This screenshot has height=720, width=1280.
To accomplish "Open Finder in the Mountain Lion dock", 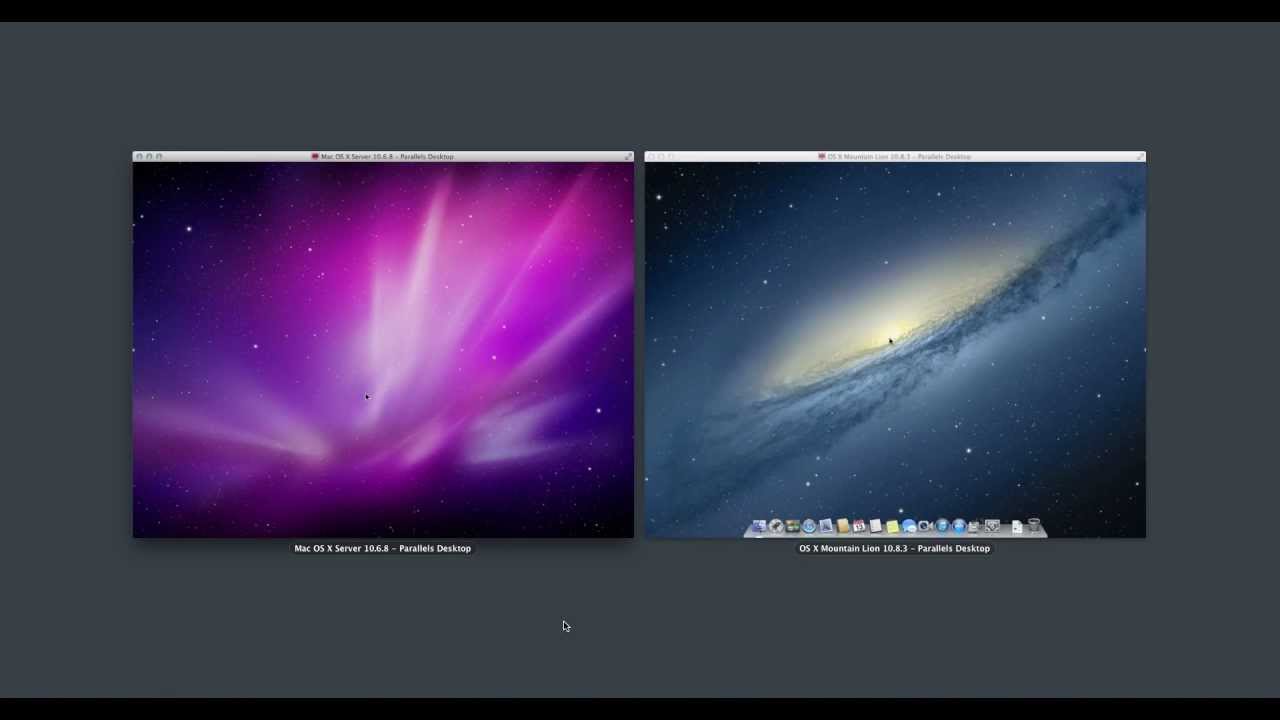I will (759, 526).
